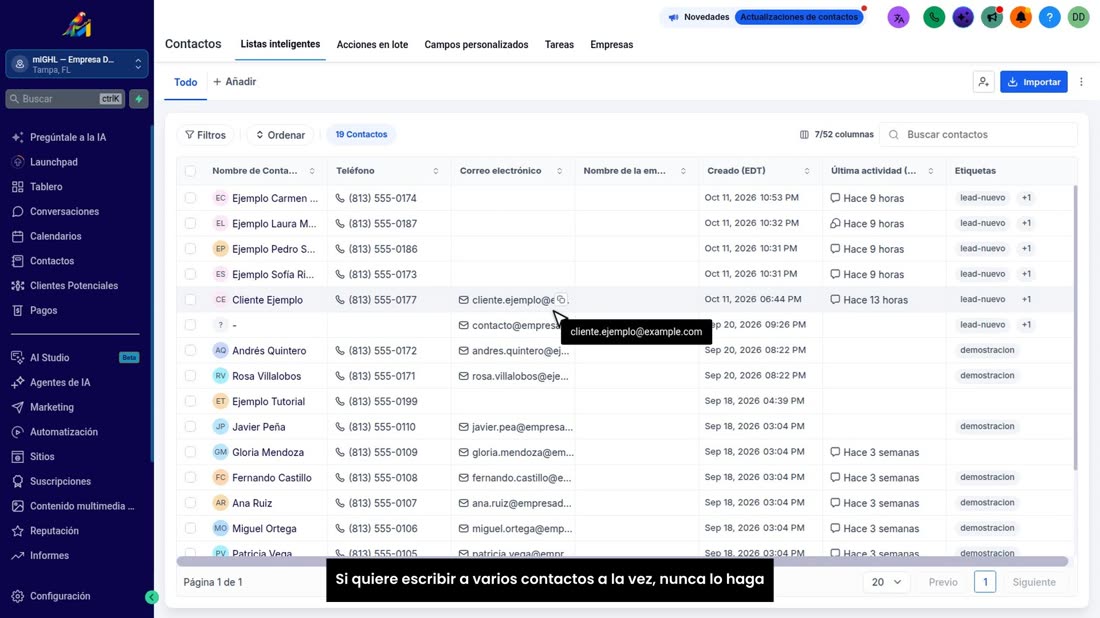Check the Ana Ruiz row checkbox
This screenshot has height=618, width=1100.
point(190,503)
